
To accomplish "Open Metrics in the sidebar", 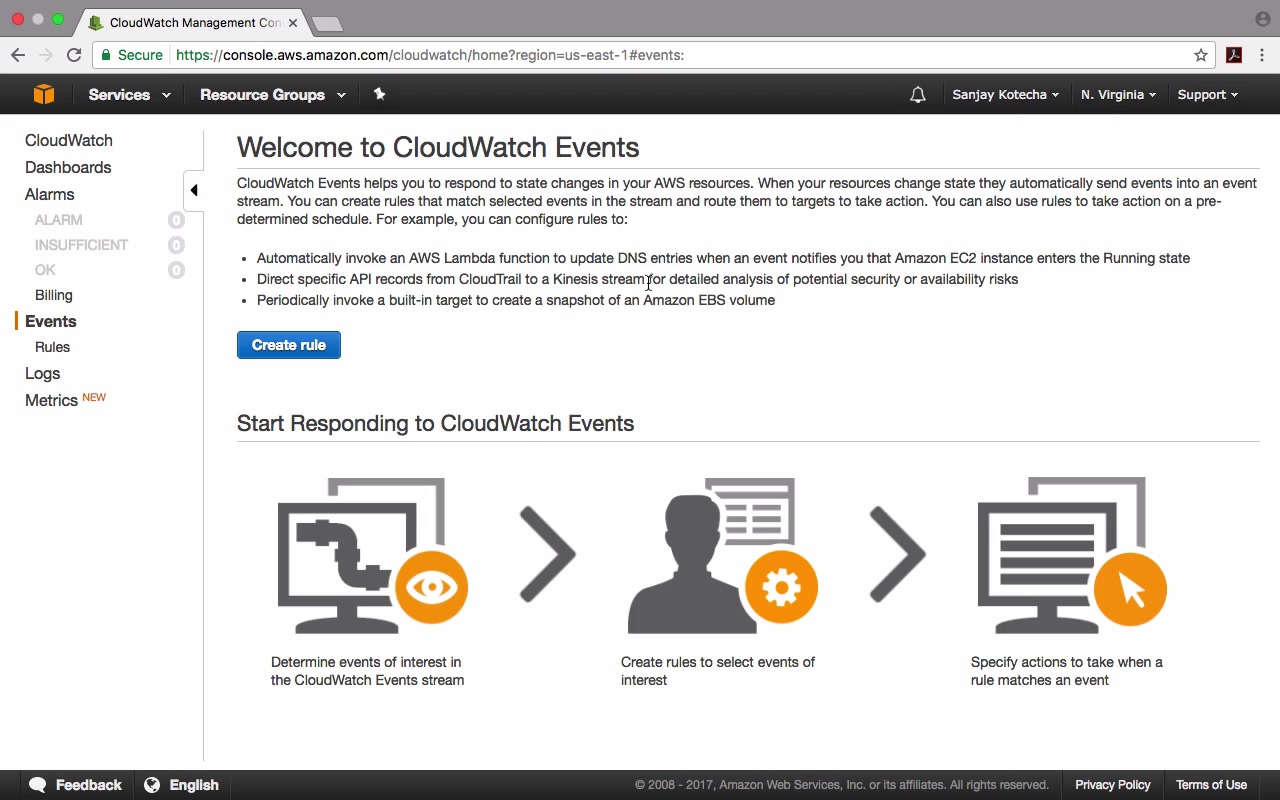I will [51, 400].
